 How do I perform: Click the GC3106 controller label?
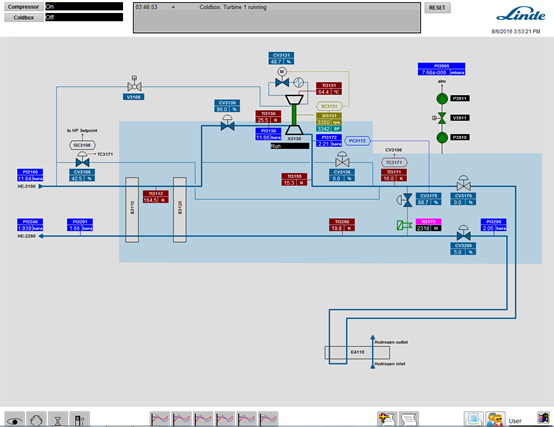pos(82,145)
